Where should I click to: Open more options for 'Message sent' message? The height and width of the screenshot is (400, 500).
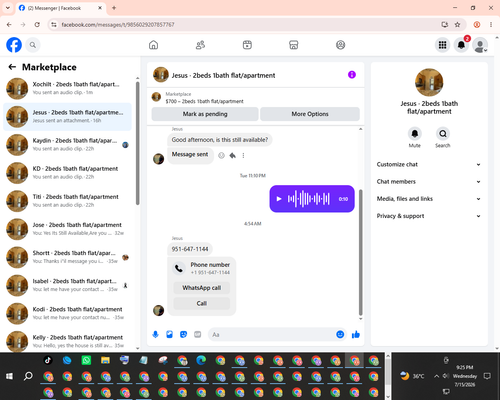click(x=243, y=155)
